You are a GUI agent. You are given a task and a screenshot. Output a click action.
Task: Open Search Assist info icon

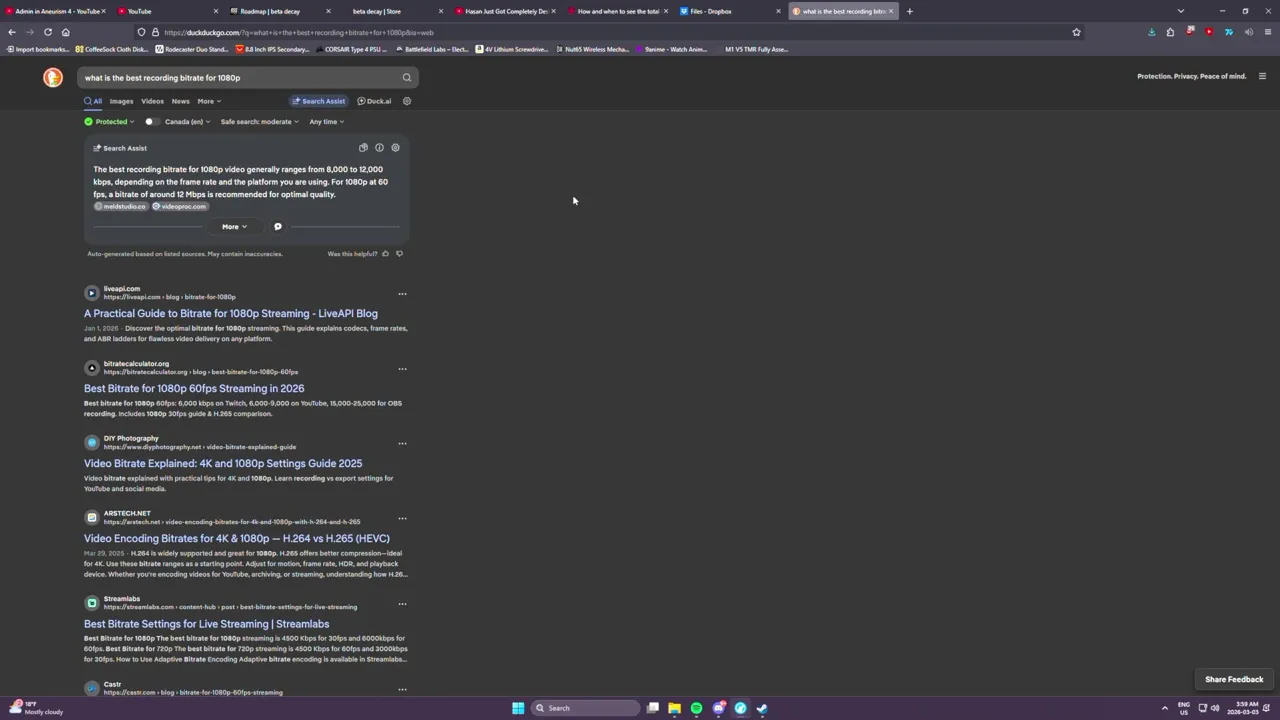pyautogui.click(x=379, y=148)
